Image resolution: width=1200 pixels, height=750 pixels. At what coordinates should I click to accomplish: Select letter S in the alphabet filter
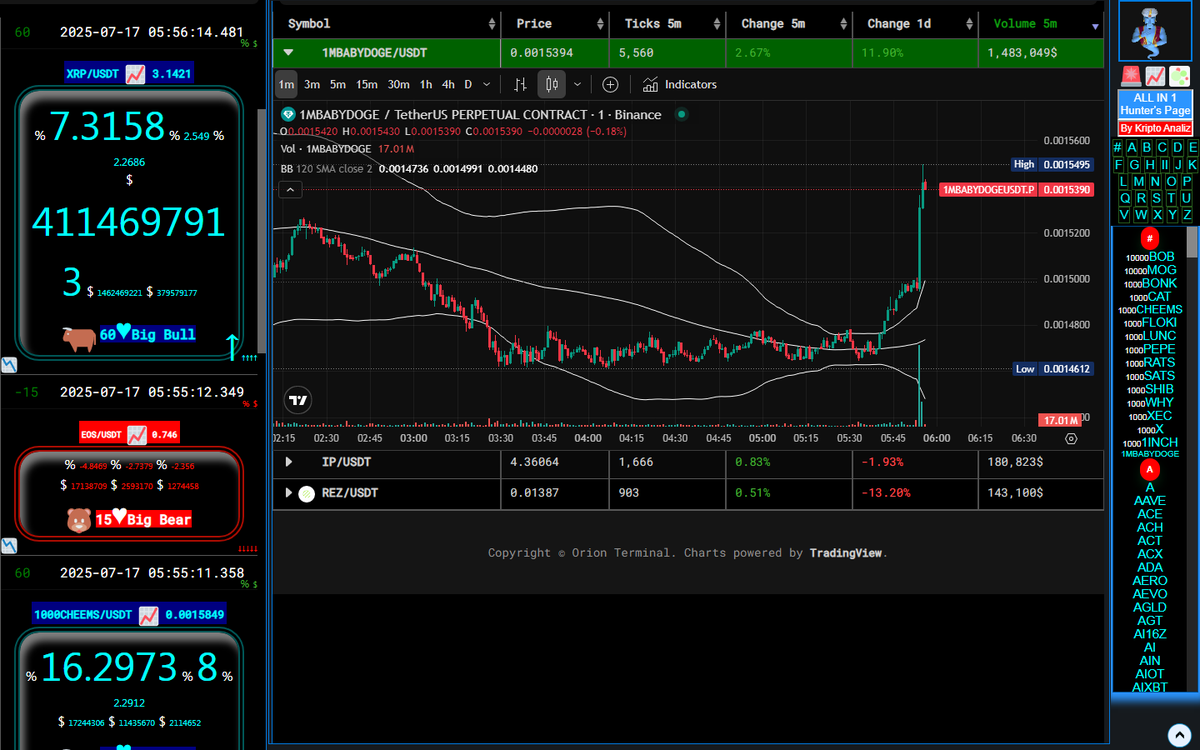point(1155,198)
